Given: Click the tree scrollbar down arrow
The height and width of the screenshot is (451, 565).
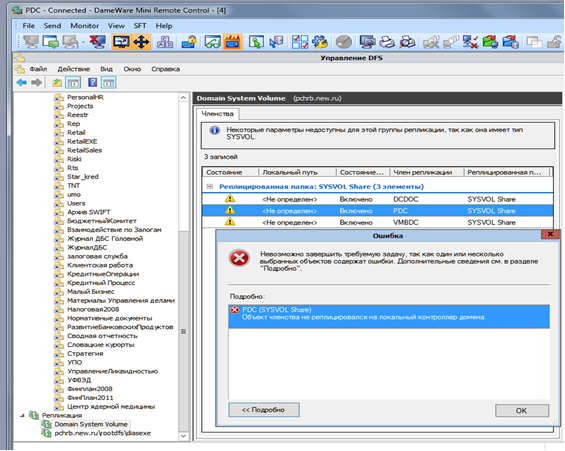Looking at the screenshot, I should (183, 436).
